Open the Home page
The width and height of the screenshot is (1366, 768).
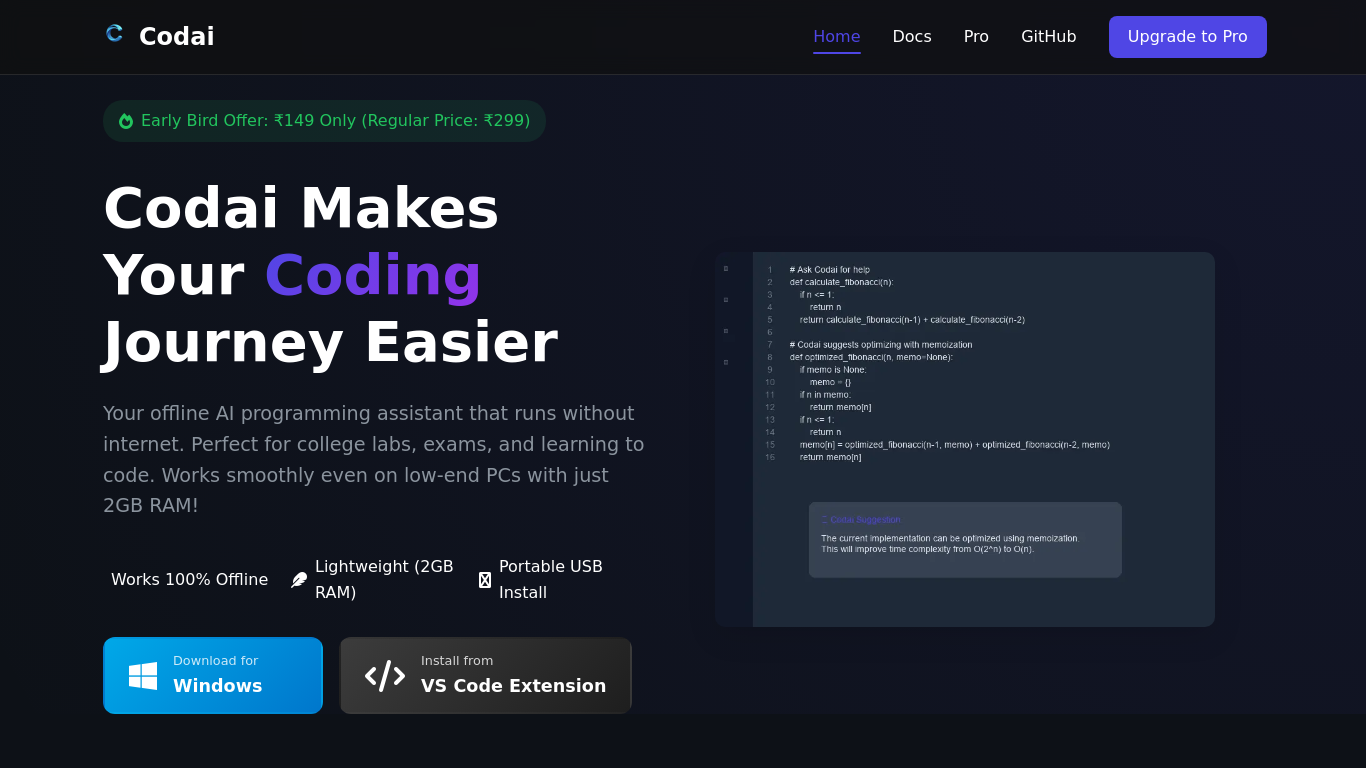click(836, 36)
